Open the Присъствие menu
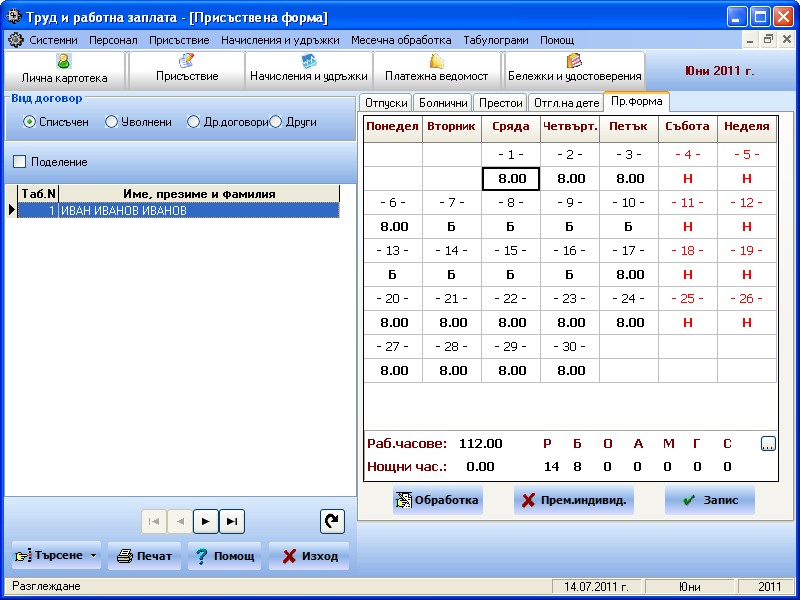This screenshot has height=600, width=800. click(x=179, y=40)
